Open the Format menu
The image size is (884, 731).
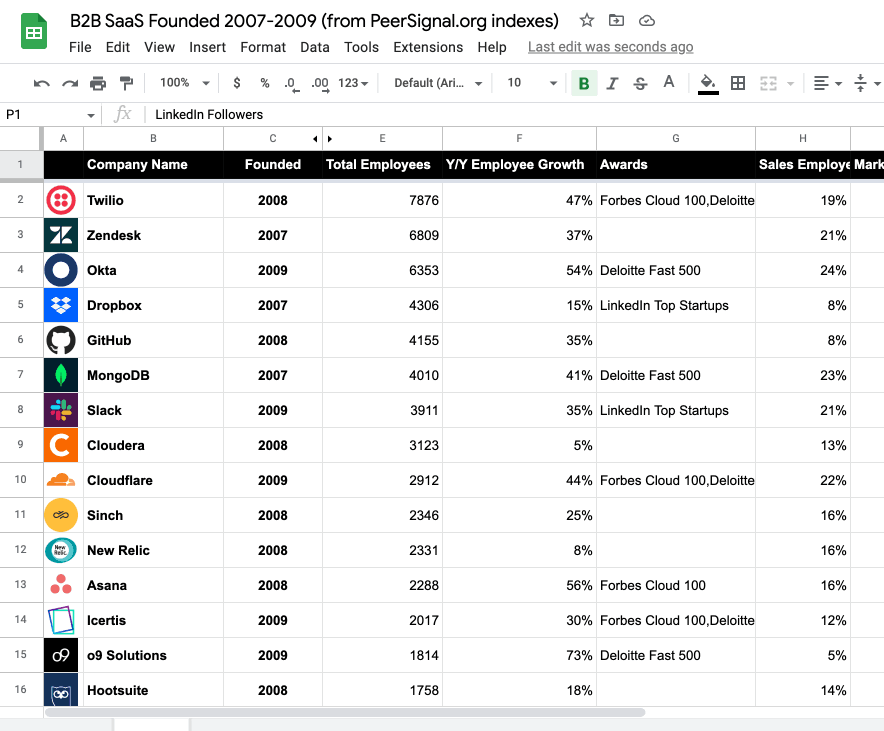click(263, 47)
